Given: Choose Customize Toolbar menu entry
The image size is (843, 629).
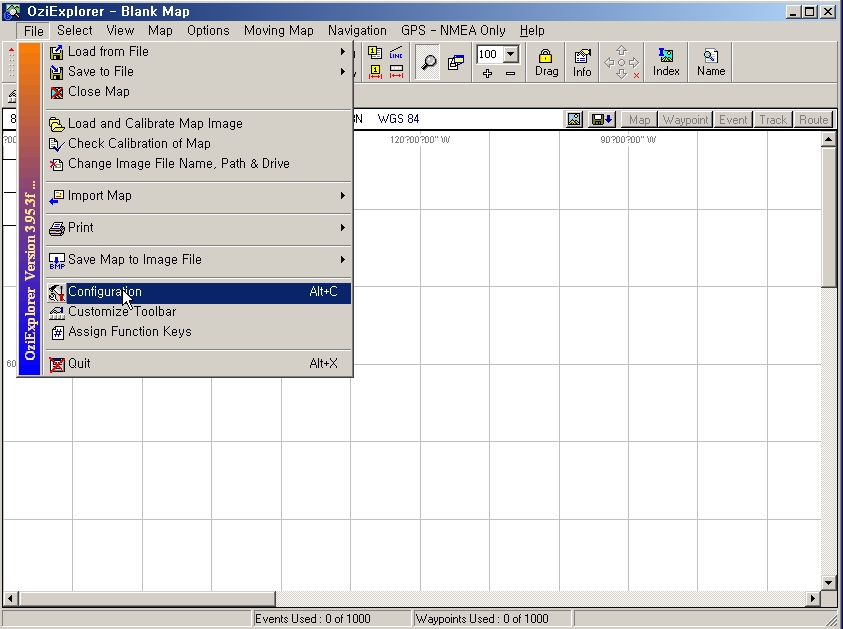Looking at the screenshot, I should pyautogui.click(x=198, y=312).
